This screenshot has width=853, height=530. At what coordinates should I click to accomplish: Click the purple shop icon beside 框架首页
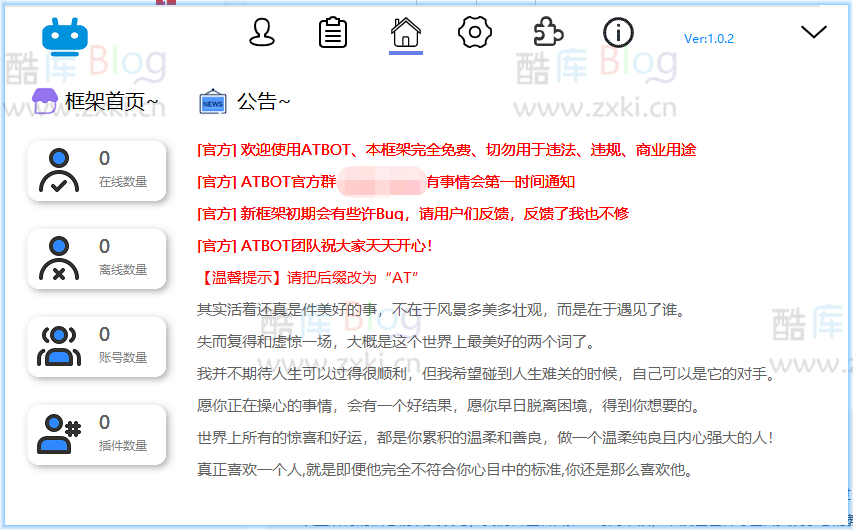(45, 101)
